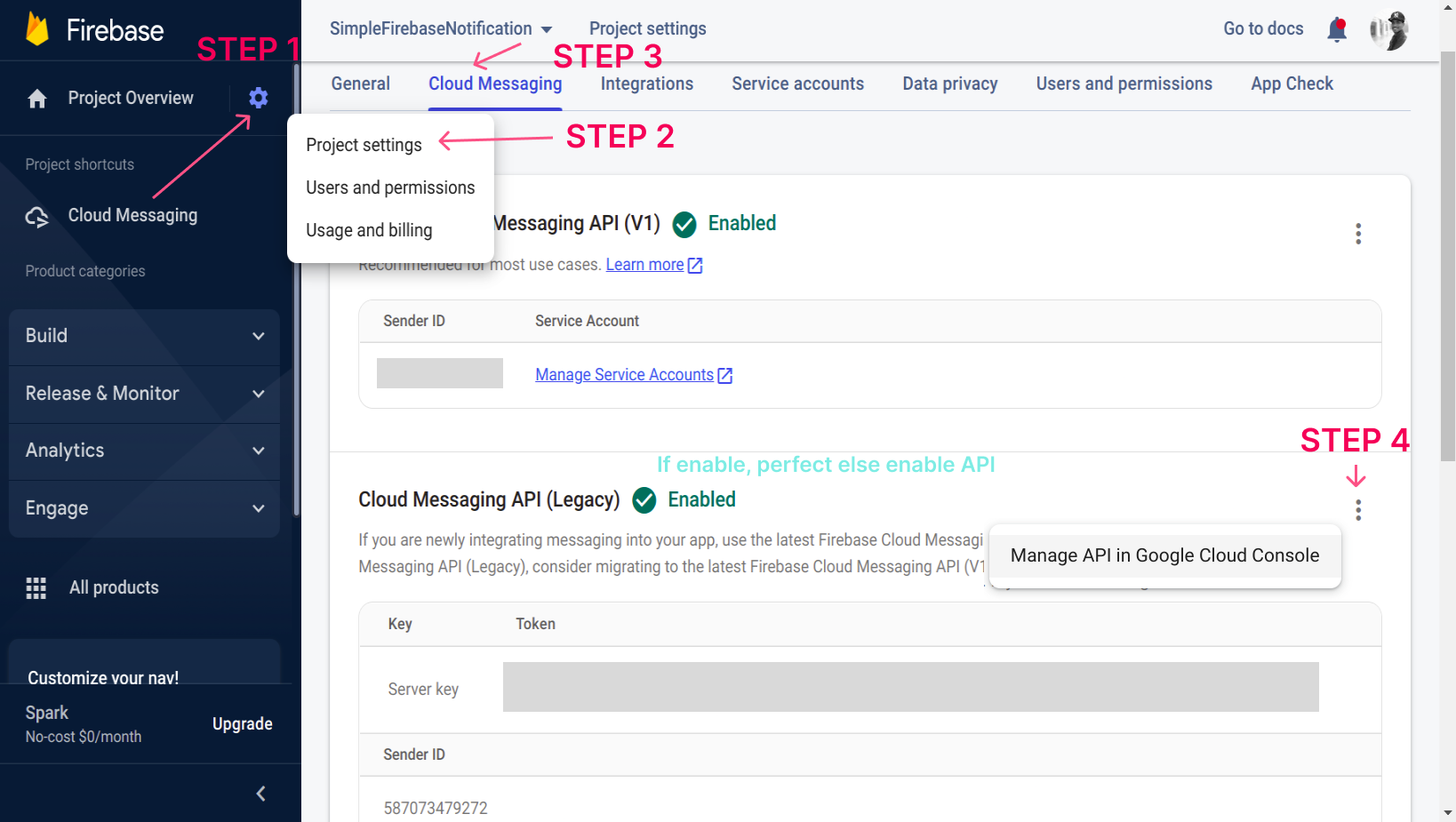Switch to the General tab
The height and width of the screenshot is (822, 1456).
361,84
